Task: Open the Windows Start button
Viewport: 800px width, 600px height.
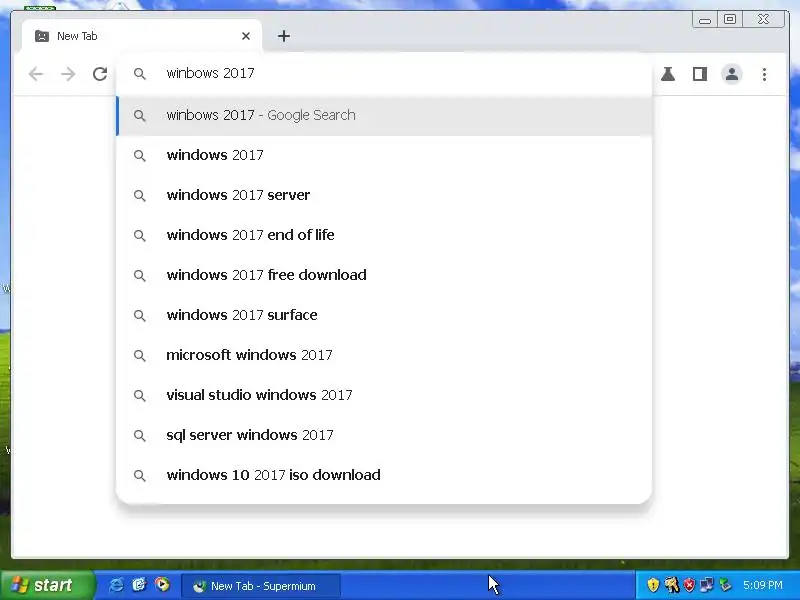Action: (x=47, y=585)
